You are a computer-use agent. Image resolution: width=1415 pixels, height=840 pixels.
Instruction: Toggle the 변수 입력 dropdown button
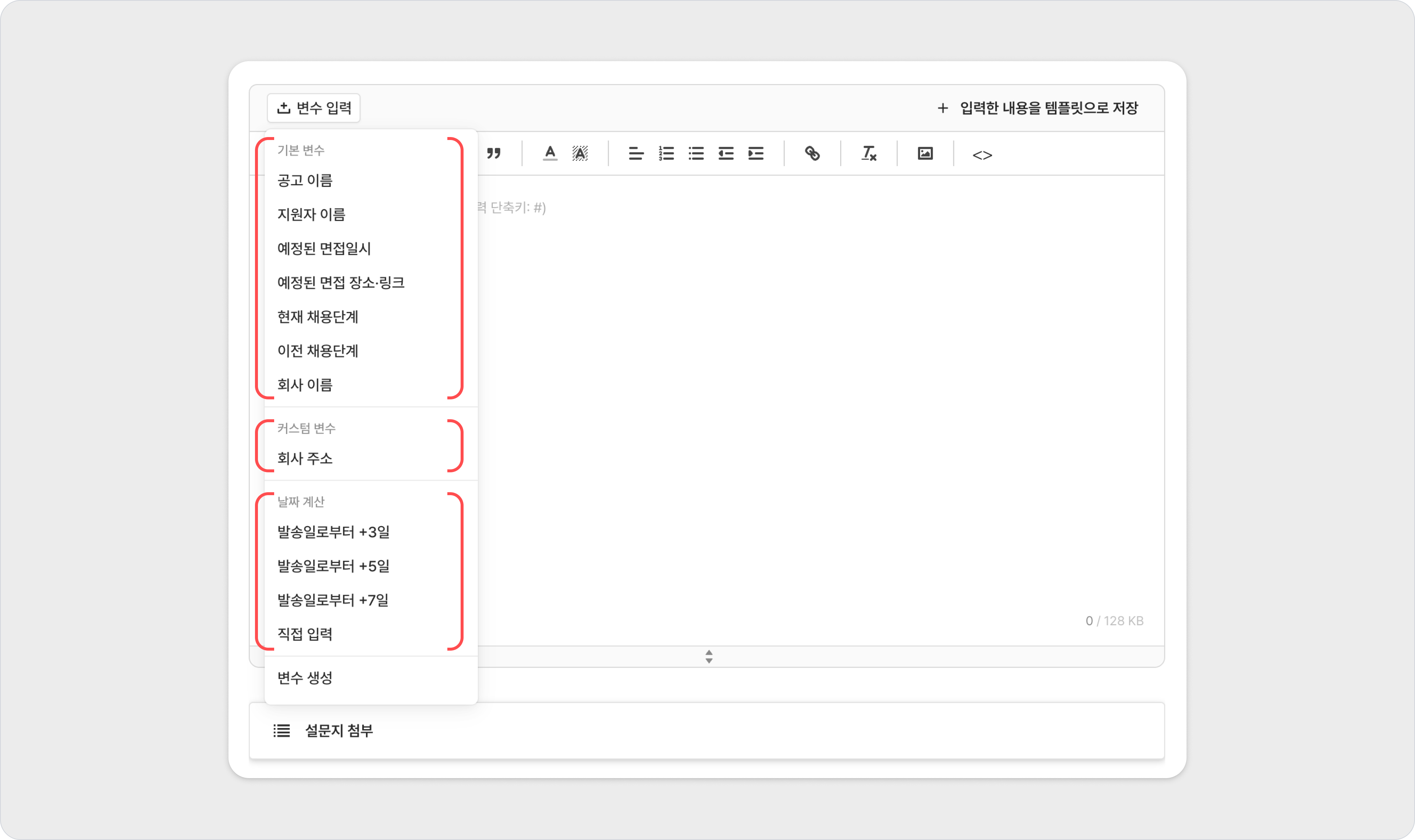tap(314, 108)
